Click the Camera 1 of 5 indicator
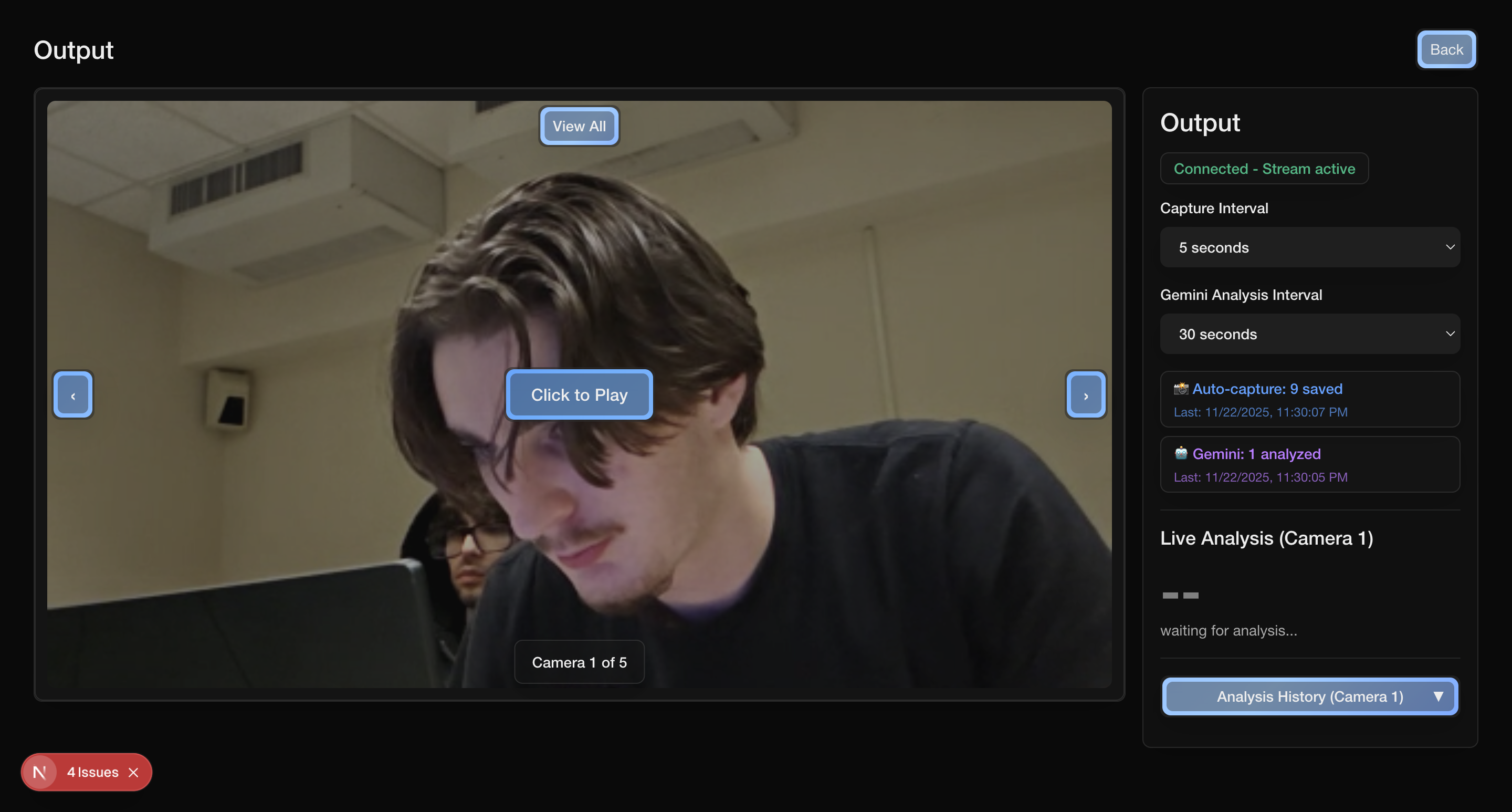 tap(579, 662)
